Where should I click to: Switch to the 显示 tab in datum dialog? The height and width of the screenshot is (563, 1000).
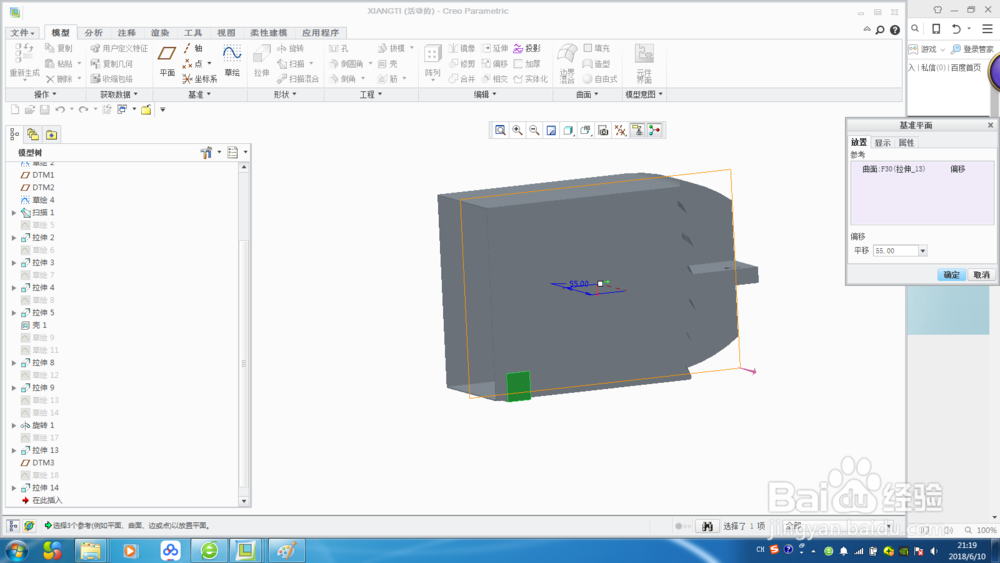(882, 143)
